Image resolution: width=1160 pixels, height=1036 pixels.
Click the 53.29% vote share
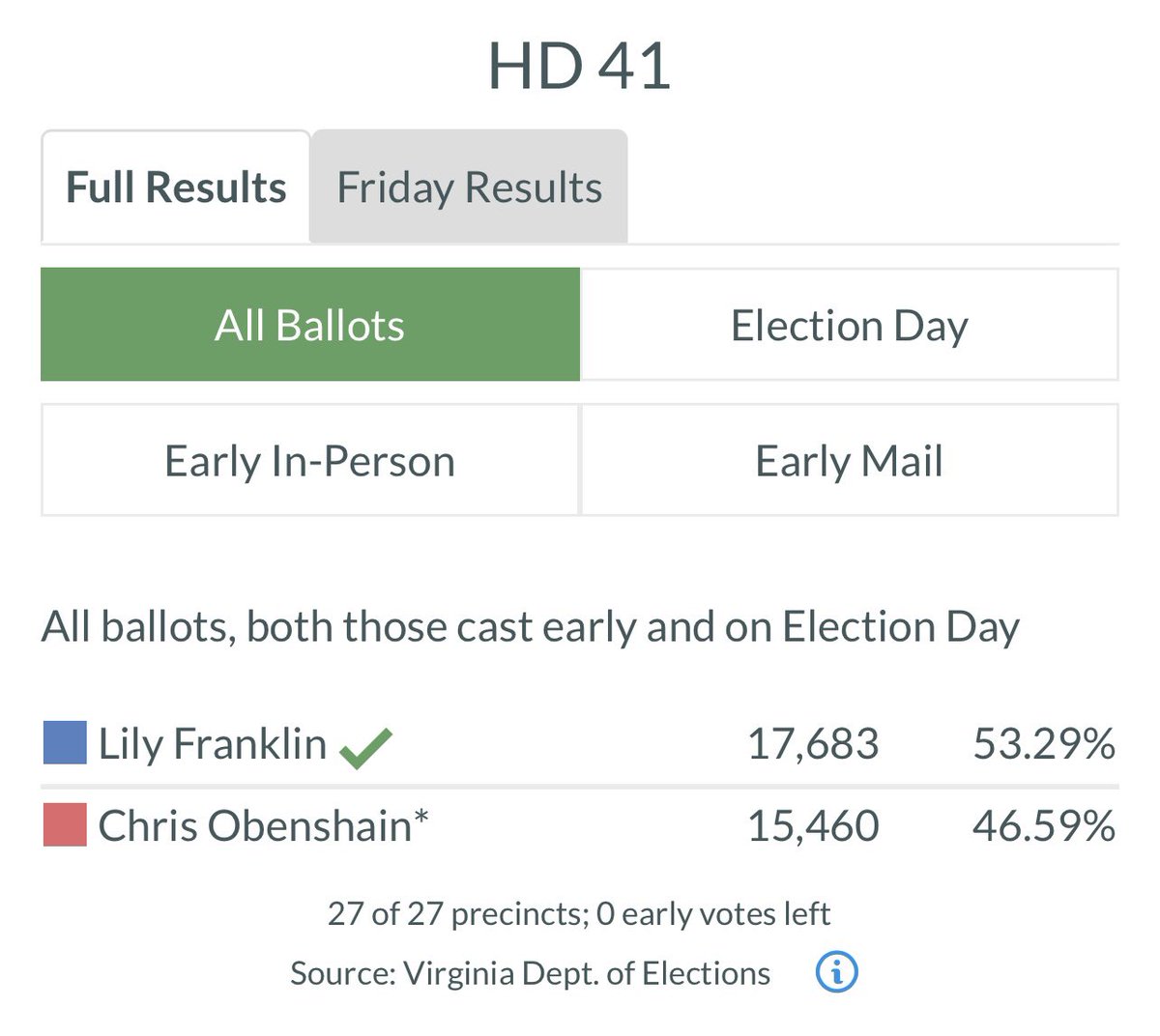(x=1043, y=744)
